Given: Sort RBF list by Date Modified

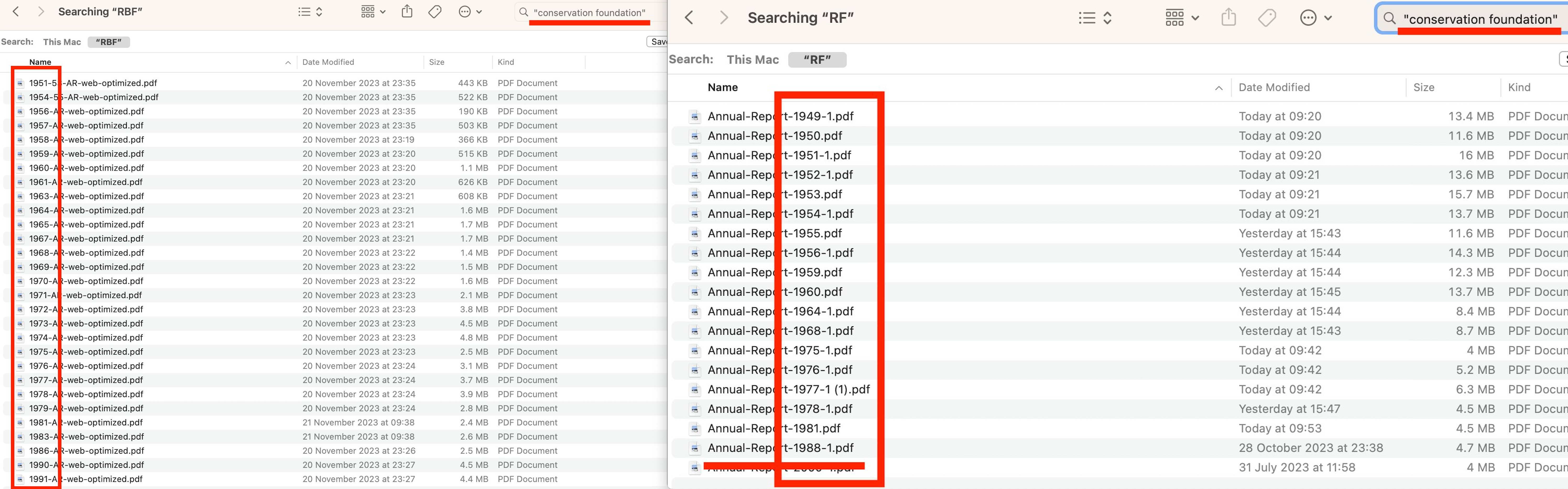Looking at the screenshot, I should (328, 62).
